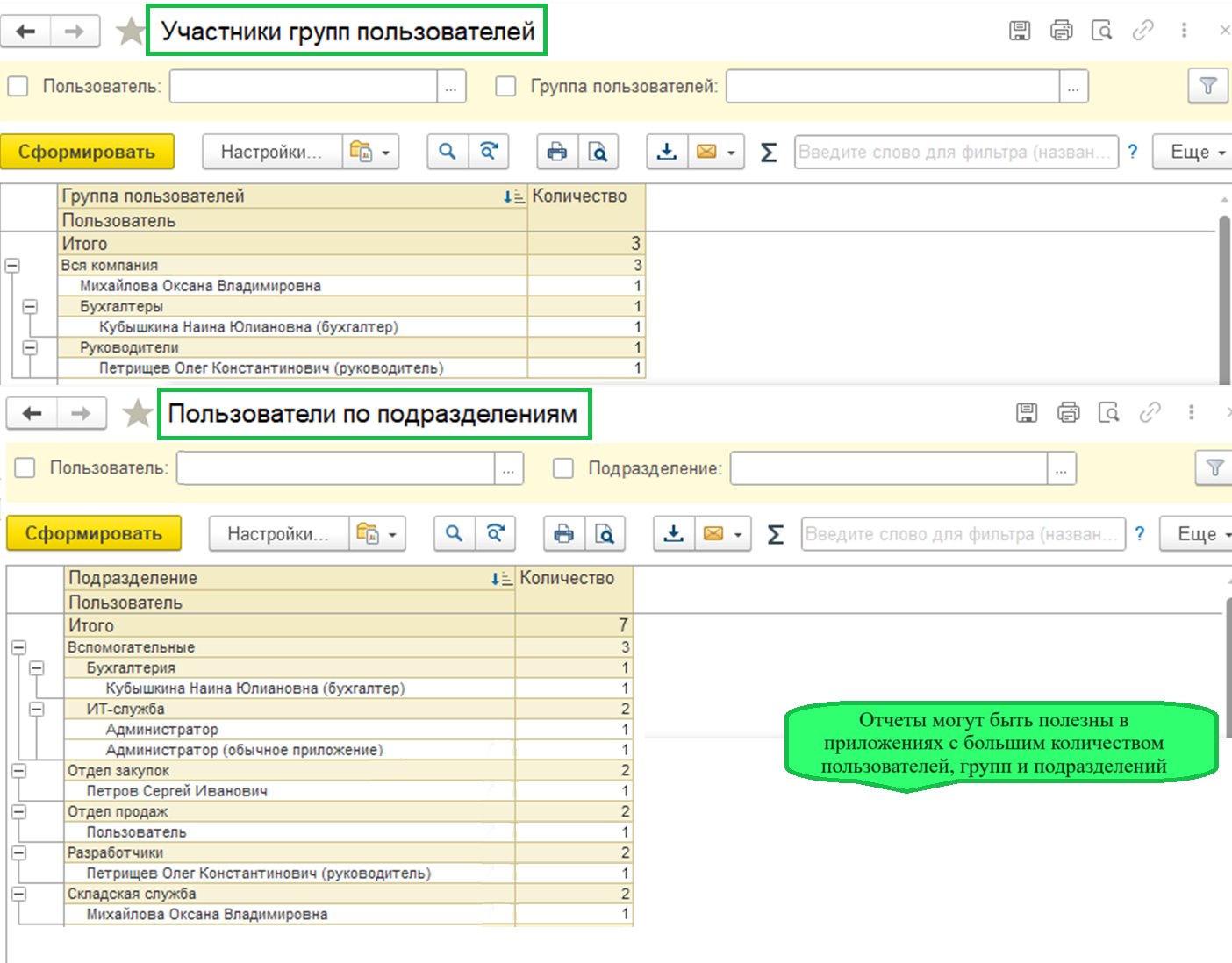Click the find magnifier icon in top toolbar
The height and width of the screenshot is (963, 1232).
click(x=448, y=152)
